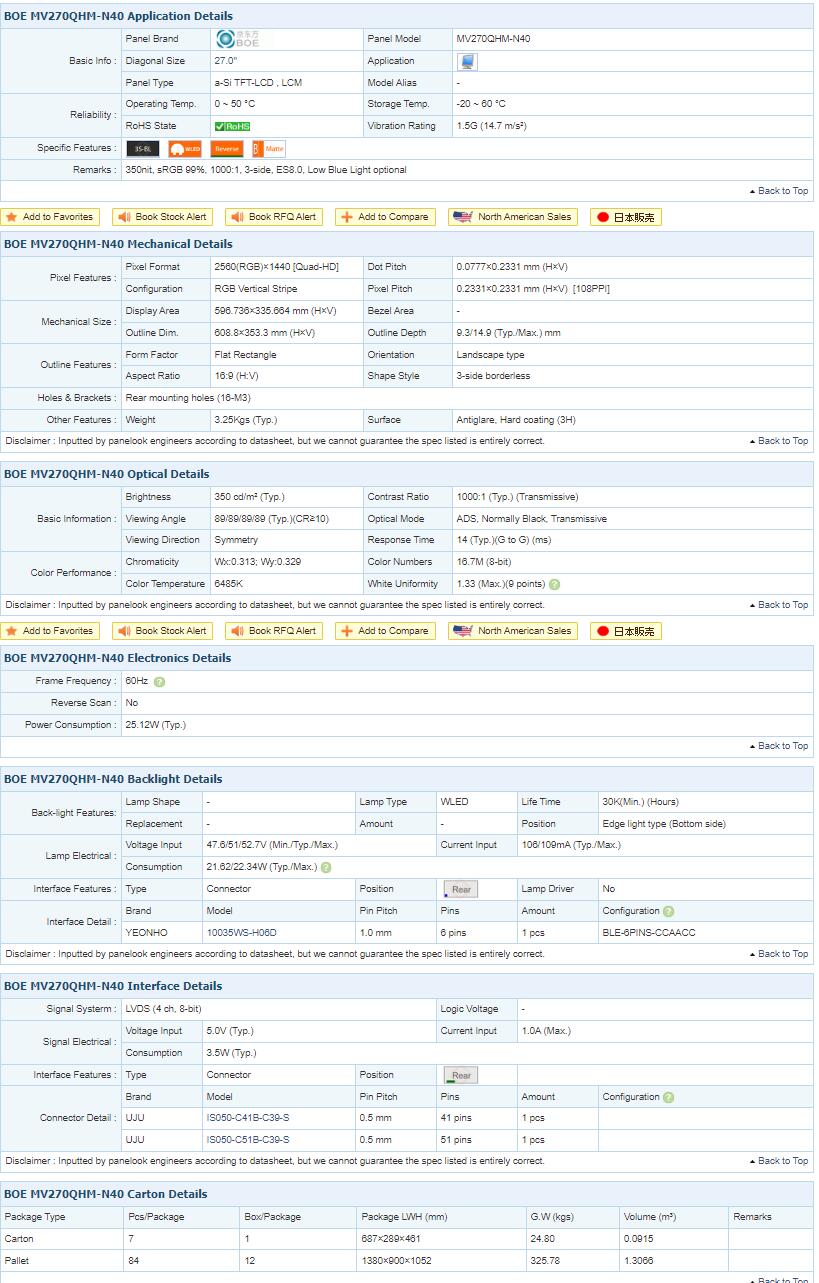Screen dimensions: 819x1283
Task: Click the Application Details section heading
Action: (118, 16)
